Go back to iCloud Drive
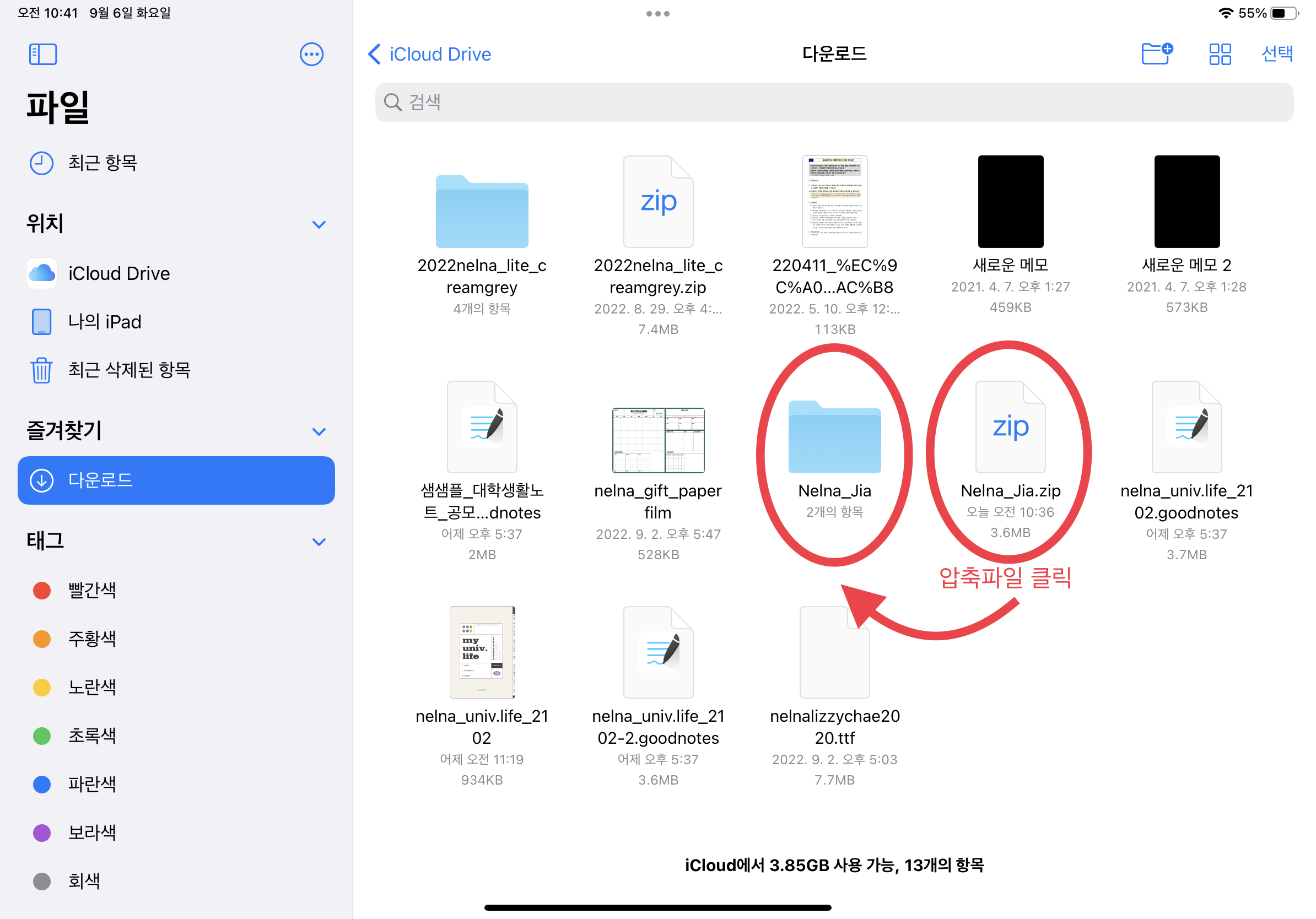This screenshot has width=1316, height=919. click(x=430, y=55)
